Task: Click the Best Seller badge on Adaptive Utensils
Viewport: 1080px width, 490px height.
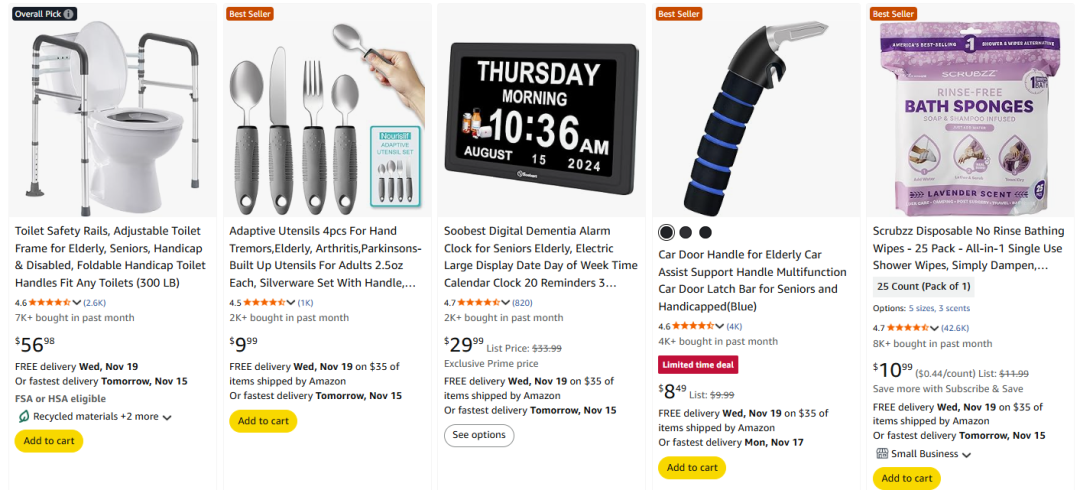Action: point(250,13)
